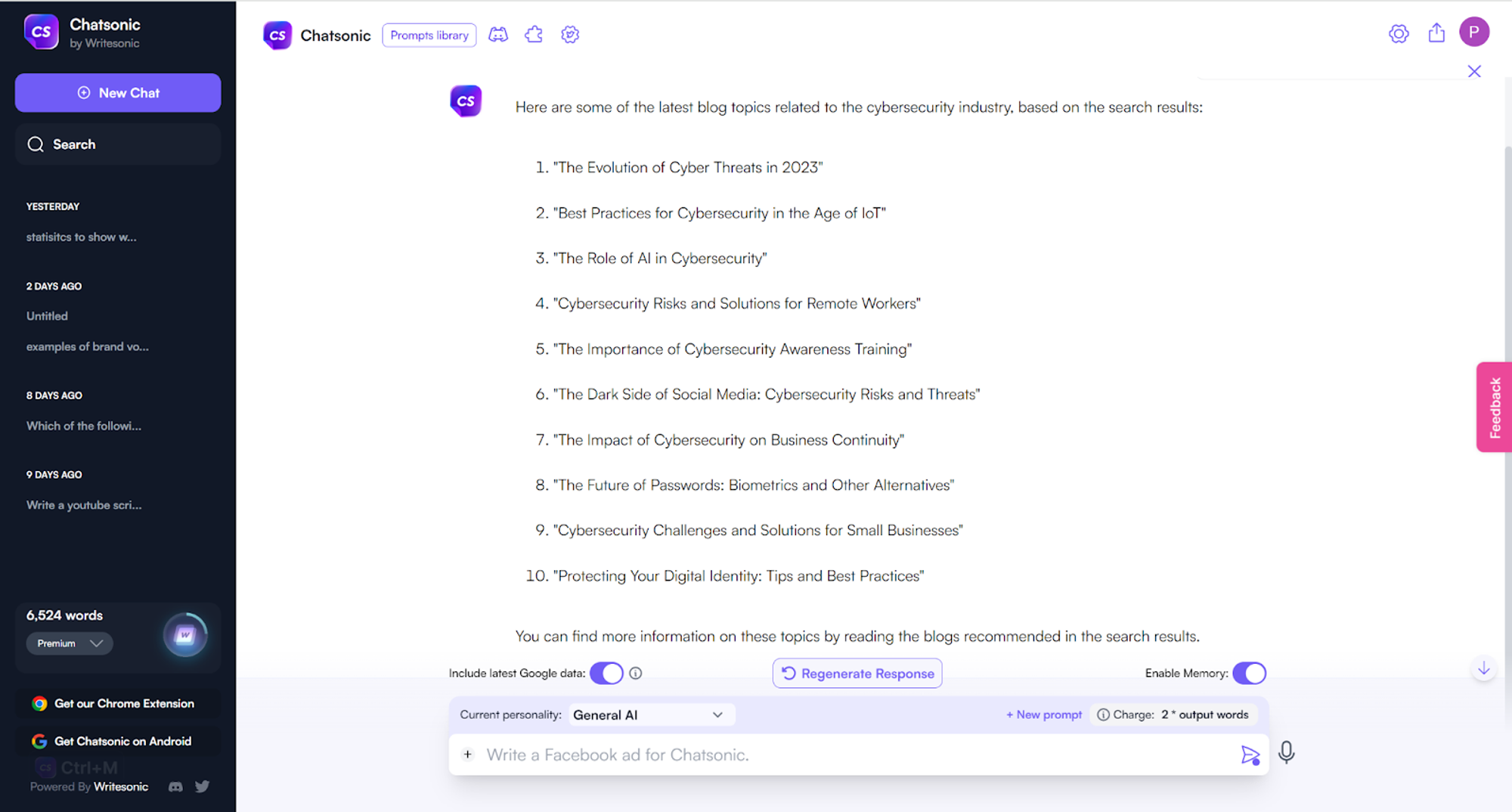The width and height of the screenshot is (1512, 812).
Task: Open the chat 'Write a youtube scri...'
Action: (84, 504)
